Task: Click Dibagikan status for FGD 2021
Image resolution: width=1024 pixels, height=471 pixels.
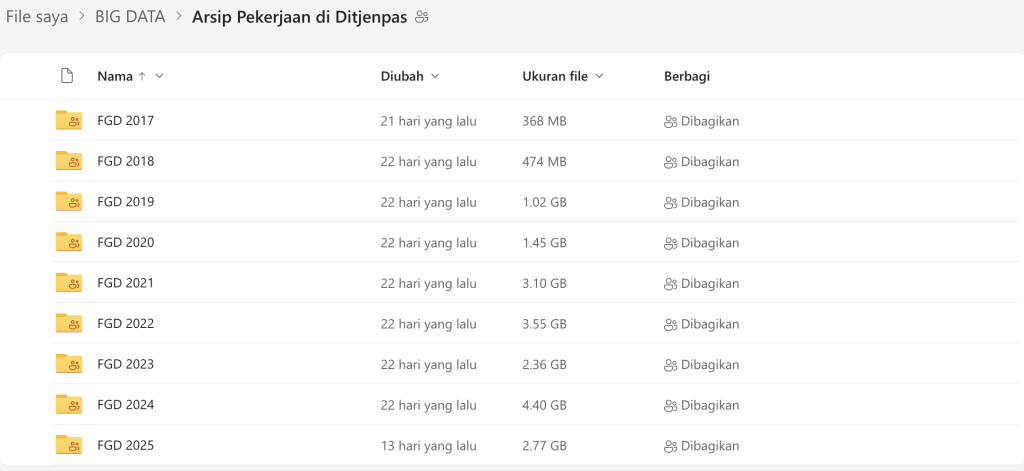Action: [x=701, y=284]
